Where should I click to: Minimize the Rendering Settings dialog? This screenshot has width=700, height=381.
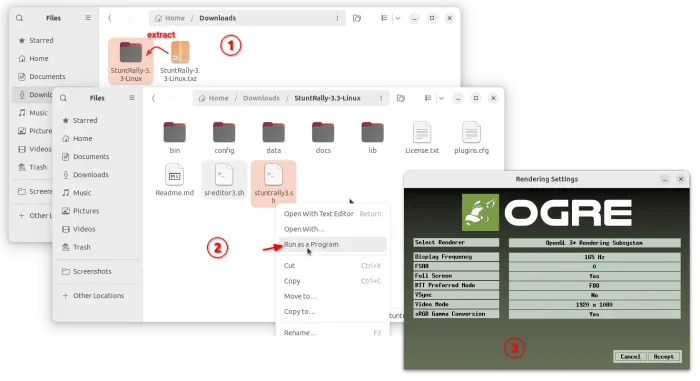[665, 180]
